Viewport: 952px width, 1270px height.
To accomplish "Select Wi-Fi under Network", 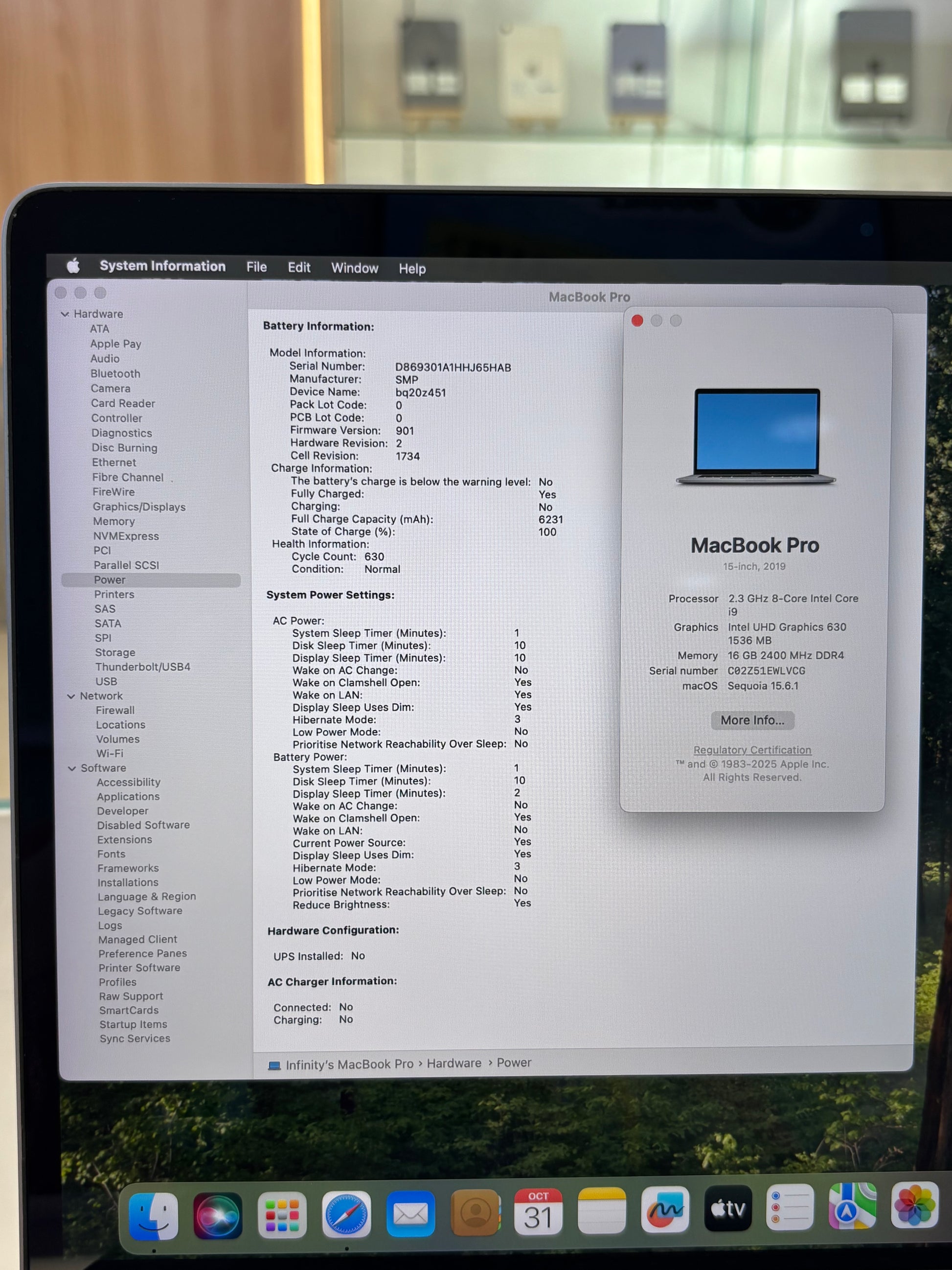I will (x=109, y=753).
